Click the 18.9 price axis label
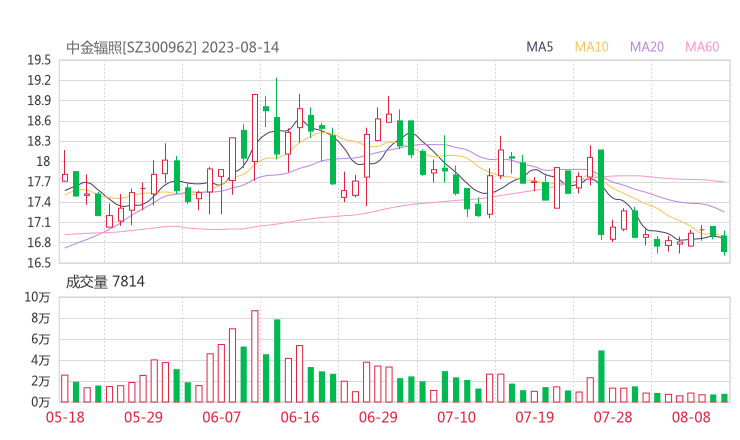Image resolution: width=740 pixels, height=440 pixels. (x=39, y=101)
